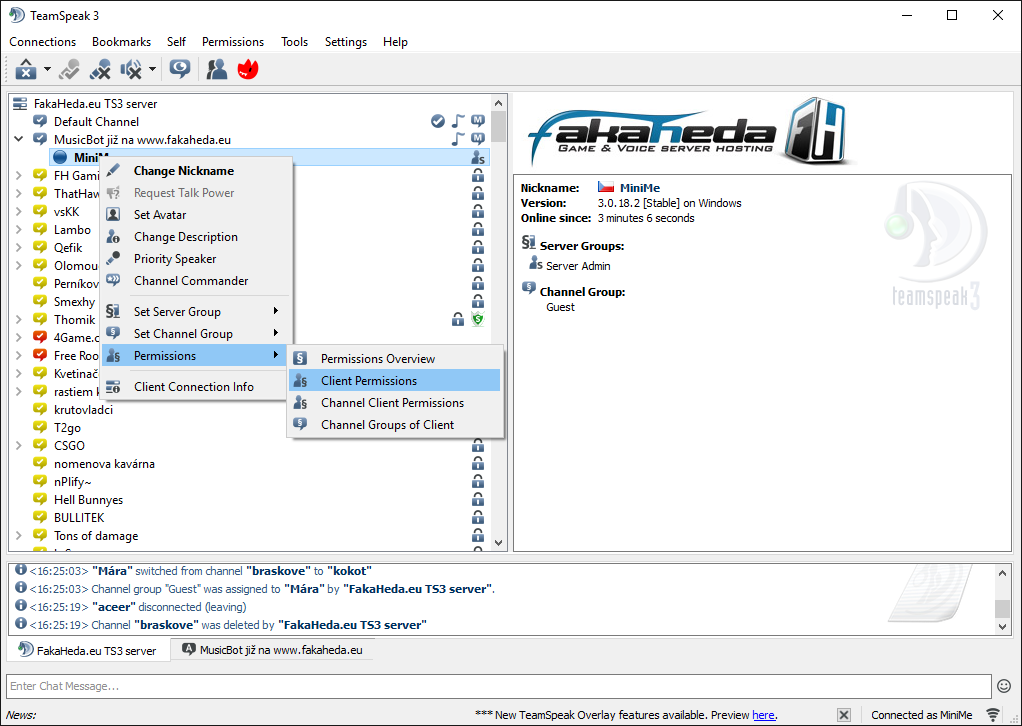Click the green shield icon on Thomik row

coord(478,319)
